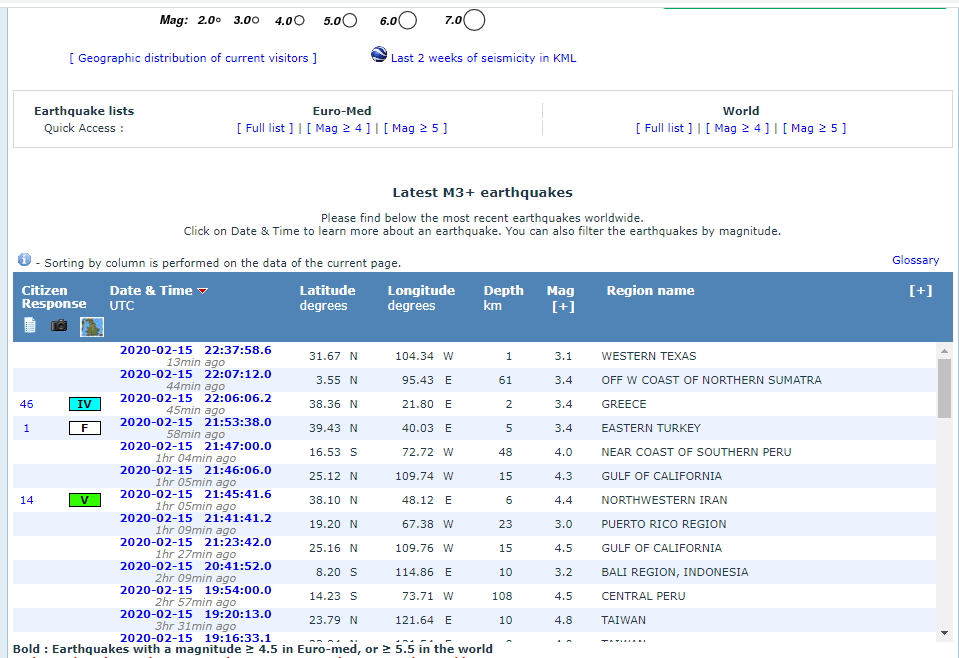
Task: Open the Glossary link
Action: [x=915, y=260]
